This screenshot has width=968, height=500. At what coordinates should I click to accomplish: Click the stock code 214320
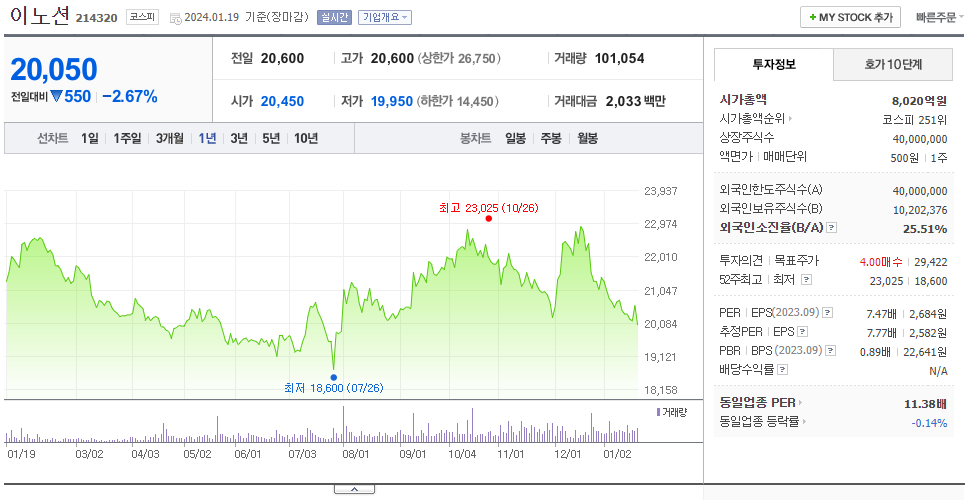click(x=96, y=19)
